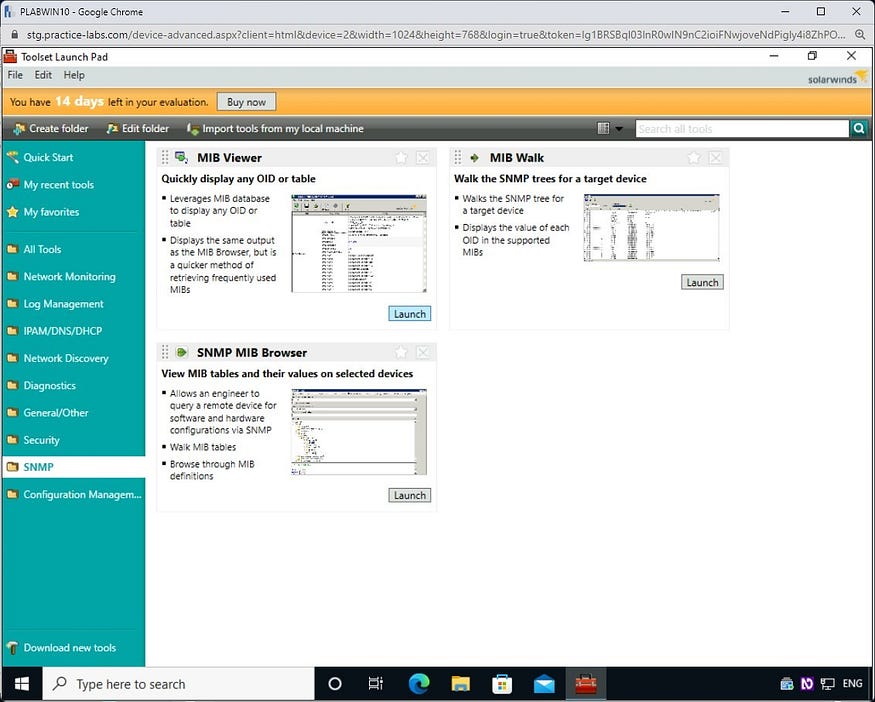Open SNMP MIB Browser screenshot thumbnail
This screenshot has width=875, height=702.
pyautogui.click(x=359, y=432)
